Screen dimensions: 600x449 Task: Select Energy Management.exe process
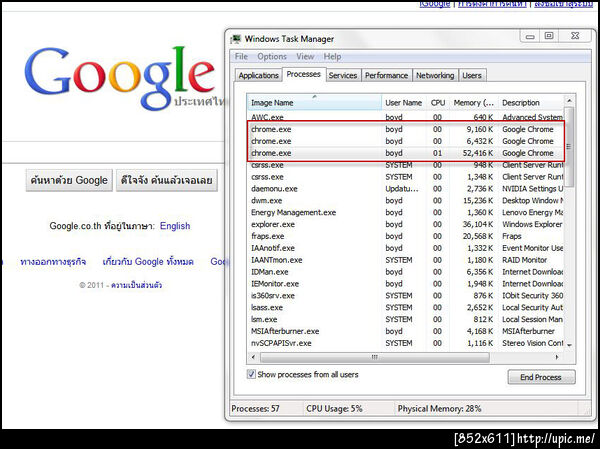(405, 212)
